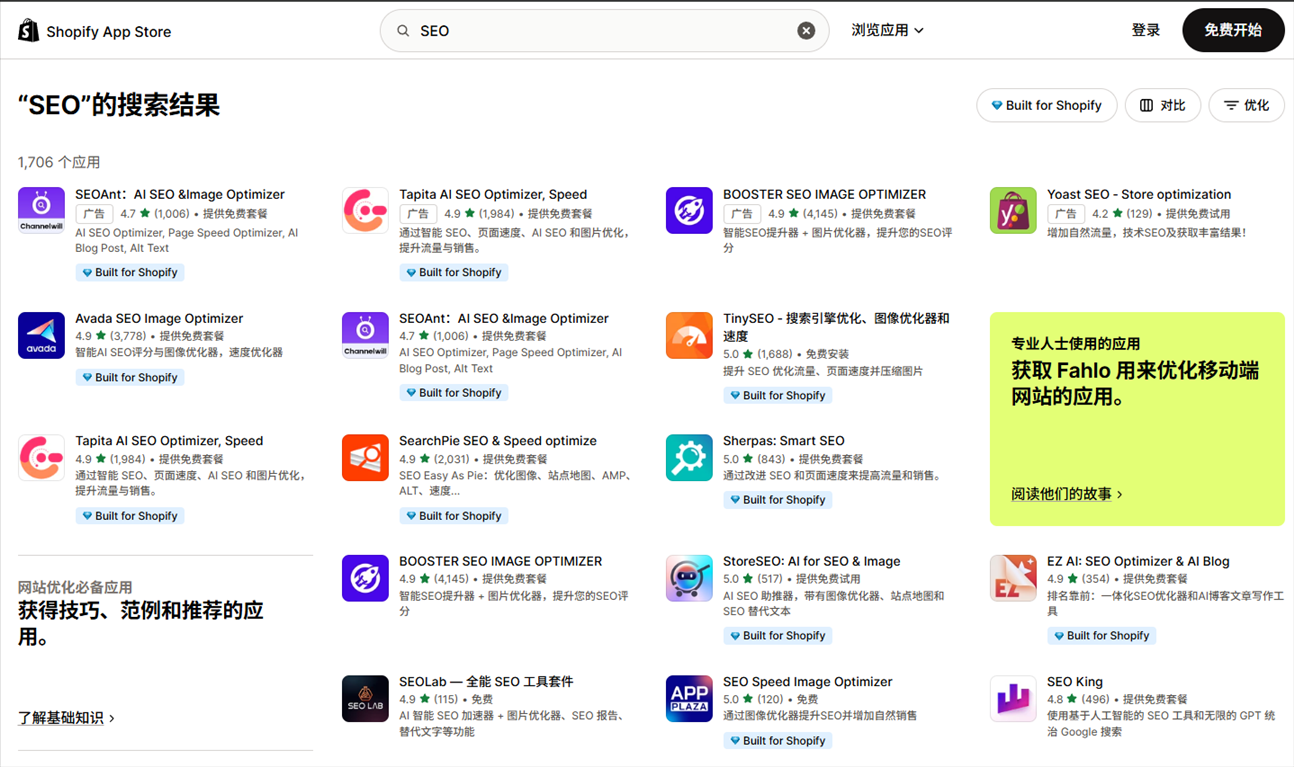Click Built for Shopify badge under TinySEO

click(777, 395)
